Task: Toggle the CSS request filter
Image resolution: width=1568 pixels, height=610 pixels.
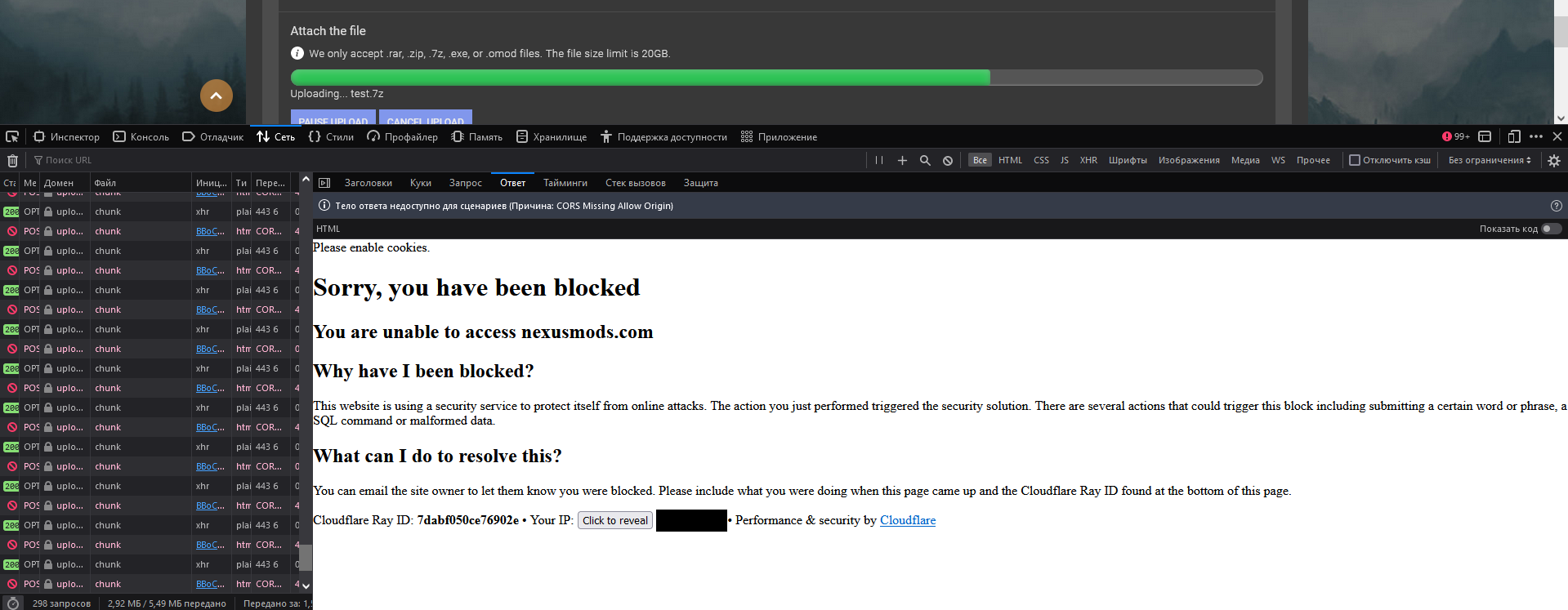Action: pos(1041,160)
